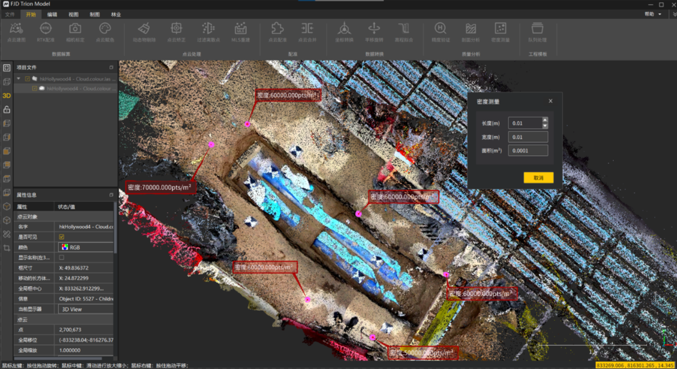Open the 文件 file menu
Screen dimensions: 677x369
pyautogui.click(x=10, y=14)
